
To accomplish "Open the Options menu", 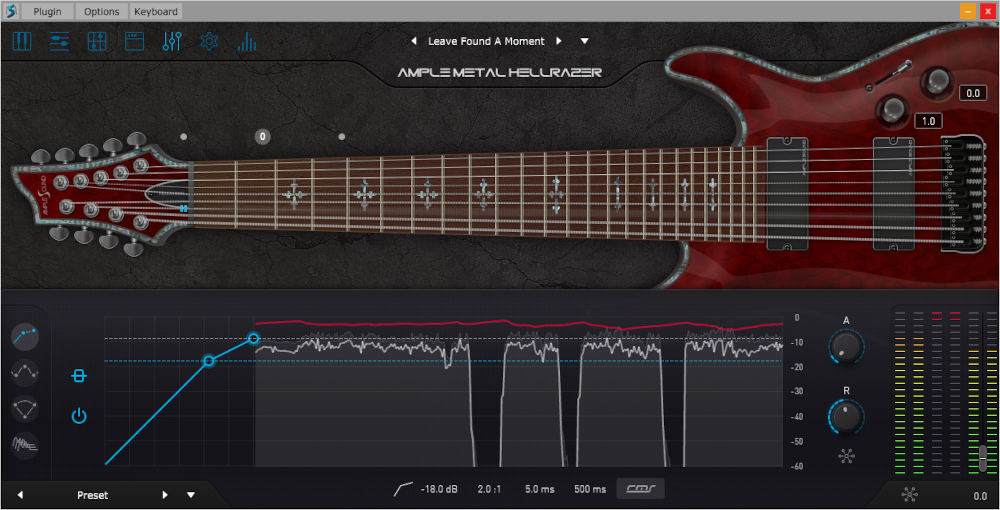I will pos(101,11).
